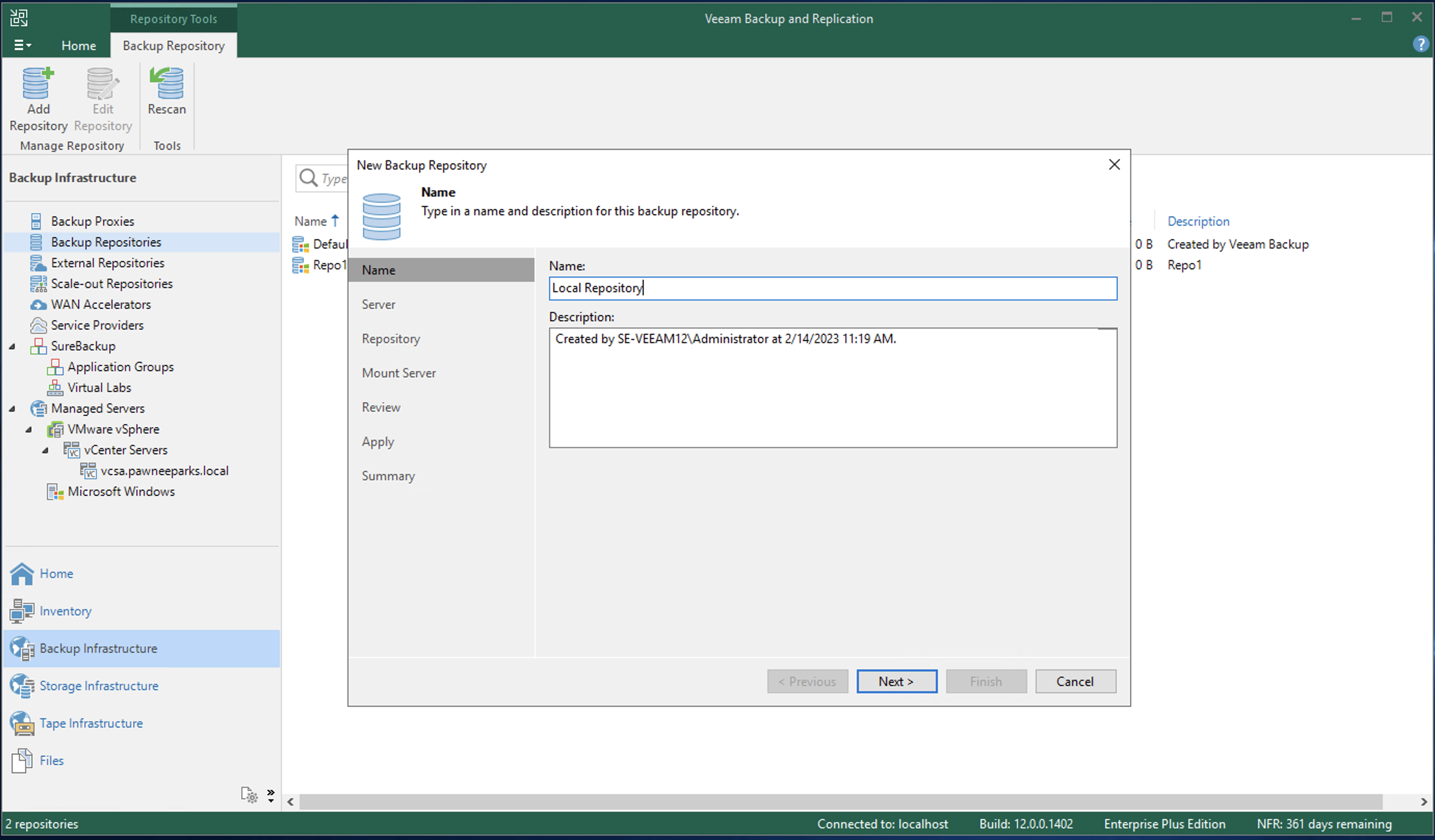Open Scale-out Repositories tree node

112,284
